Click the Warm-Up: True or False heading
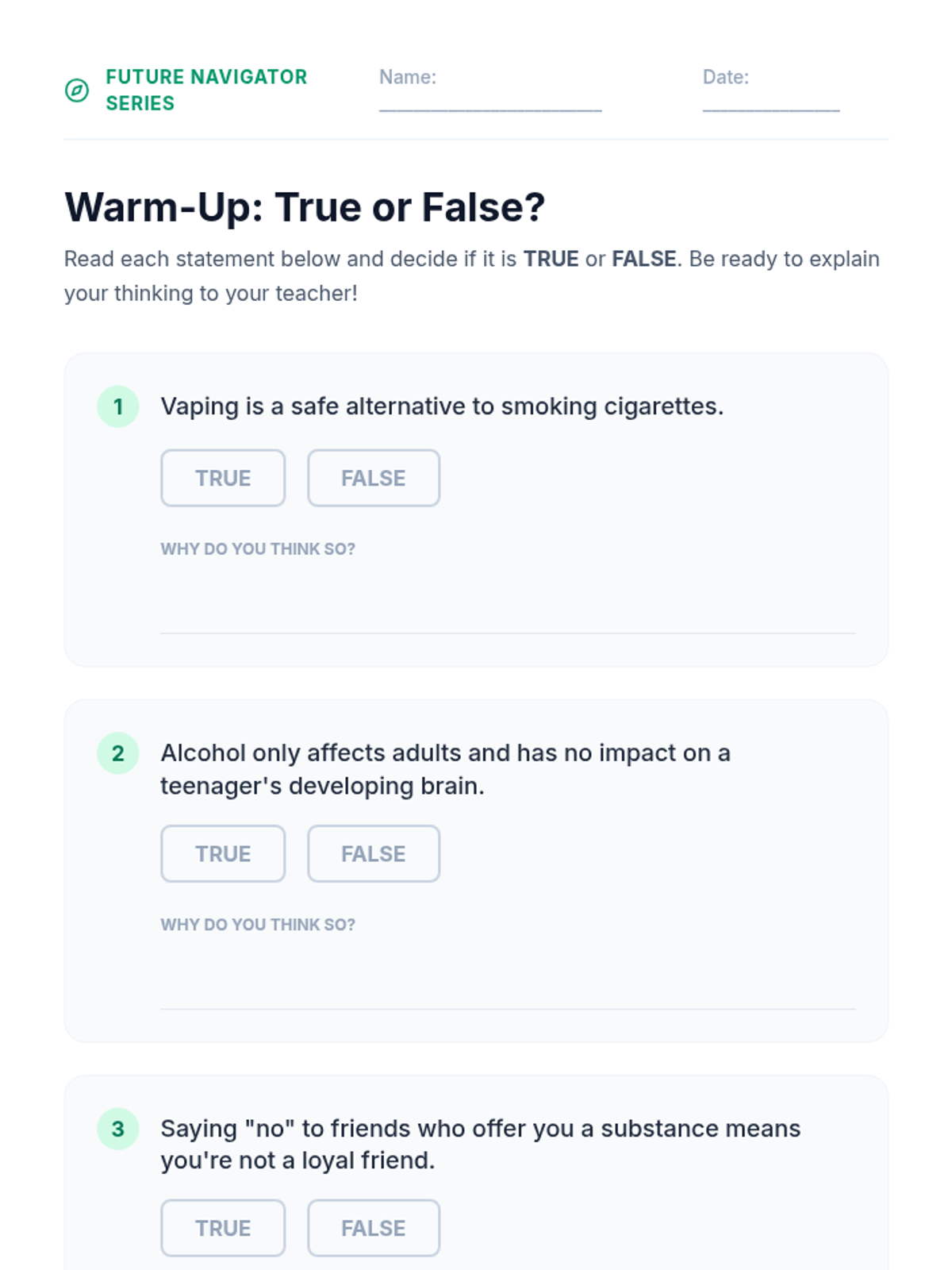Image resolution: width=952 pixels, height=1270 pixels. click(305, 207)
